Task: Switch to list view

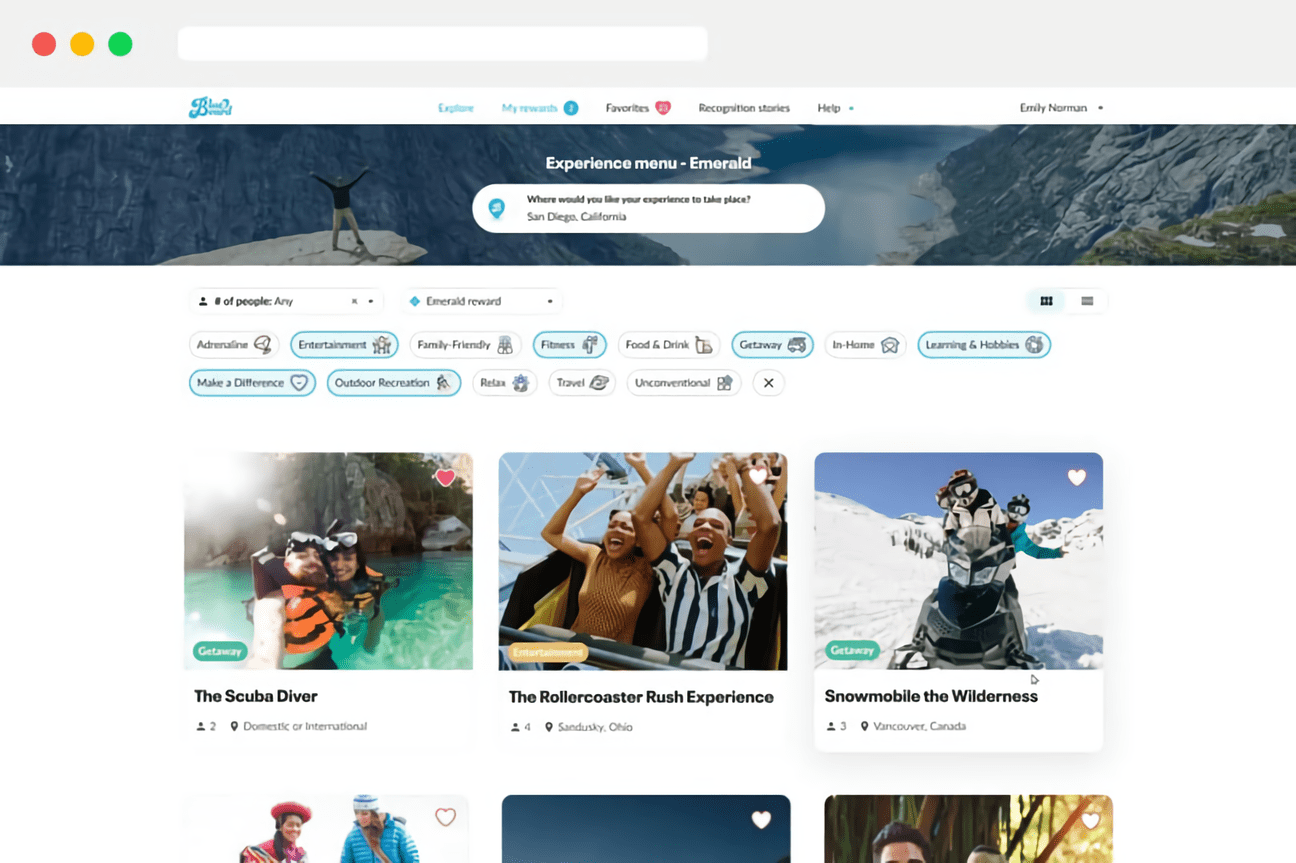Action: pos(1087,301)
